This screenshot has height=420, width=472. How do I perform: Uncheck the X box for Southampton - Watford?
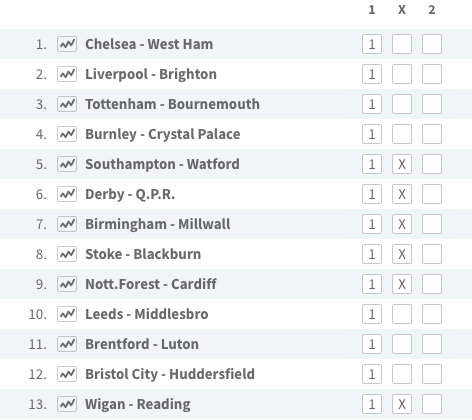[x=402, y=164]
